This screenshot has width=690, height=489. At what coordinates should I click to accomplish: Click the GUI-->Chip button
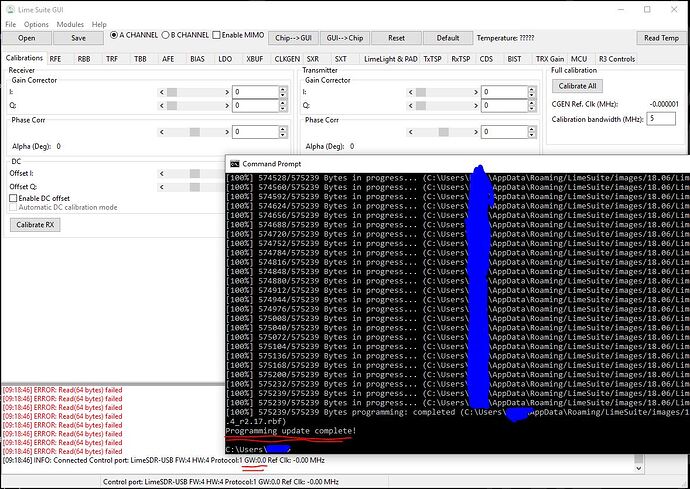[x=345, y=38]
